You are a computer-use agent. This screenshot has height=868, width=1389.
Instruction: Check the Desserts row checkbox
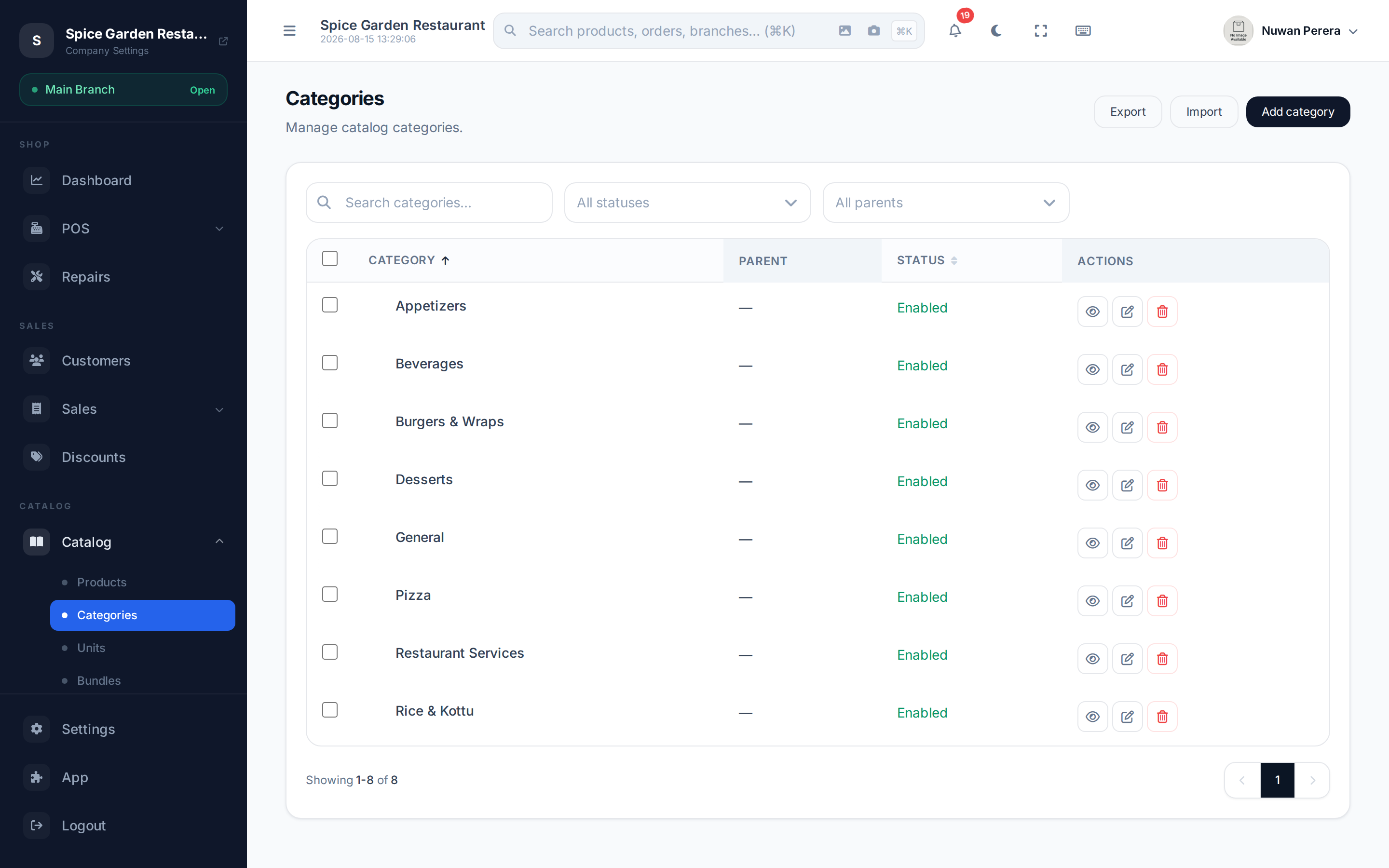pyautogui.click(x=330, y=479)
